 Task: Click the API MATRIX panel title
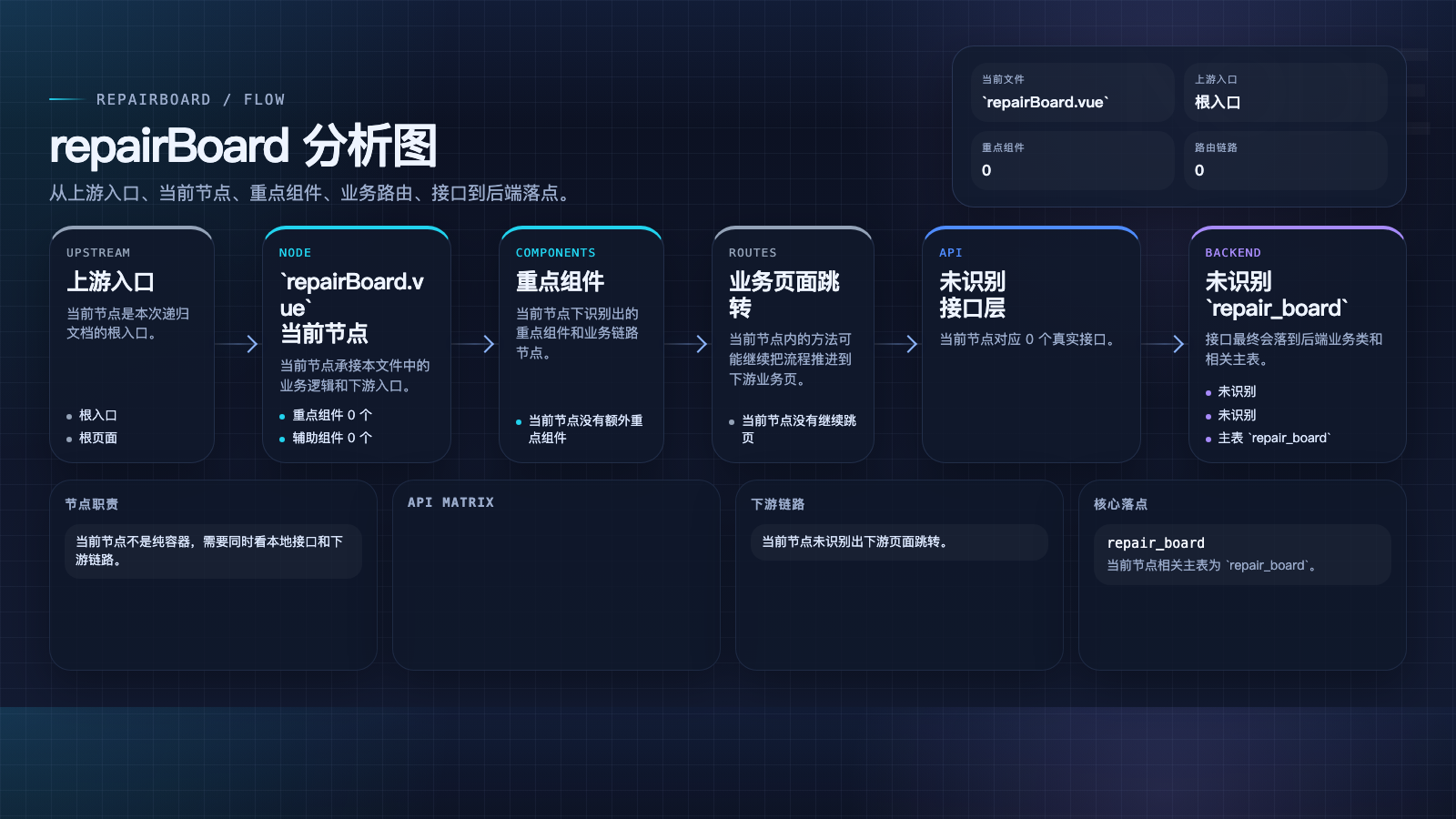coord(450,502)
